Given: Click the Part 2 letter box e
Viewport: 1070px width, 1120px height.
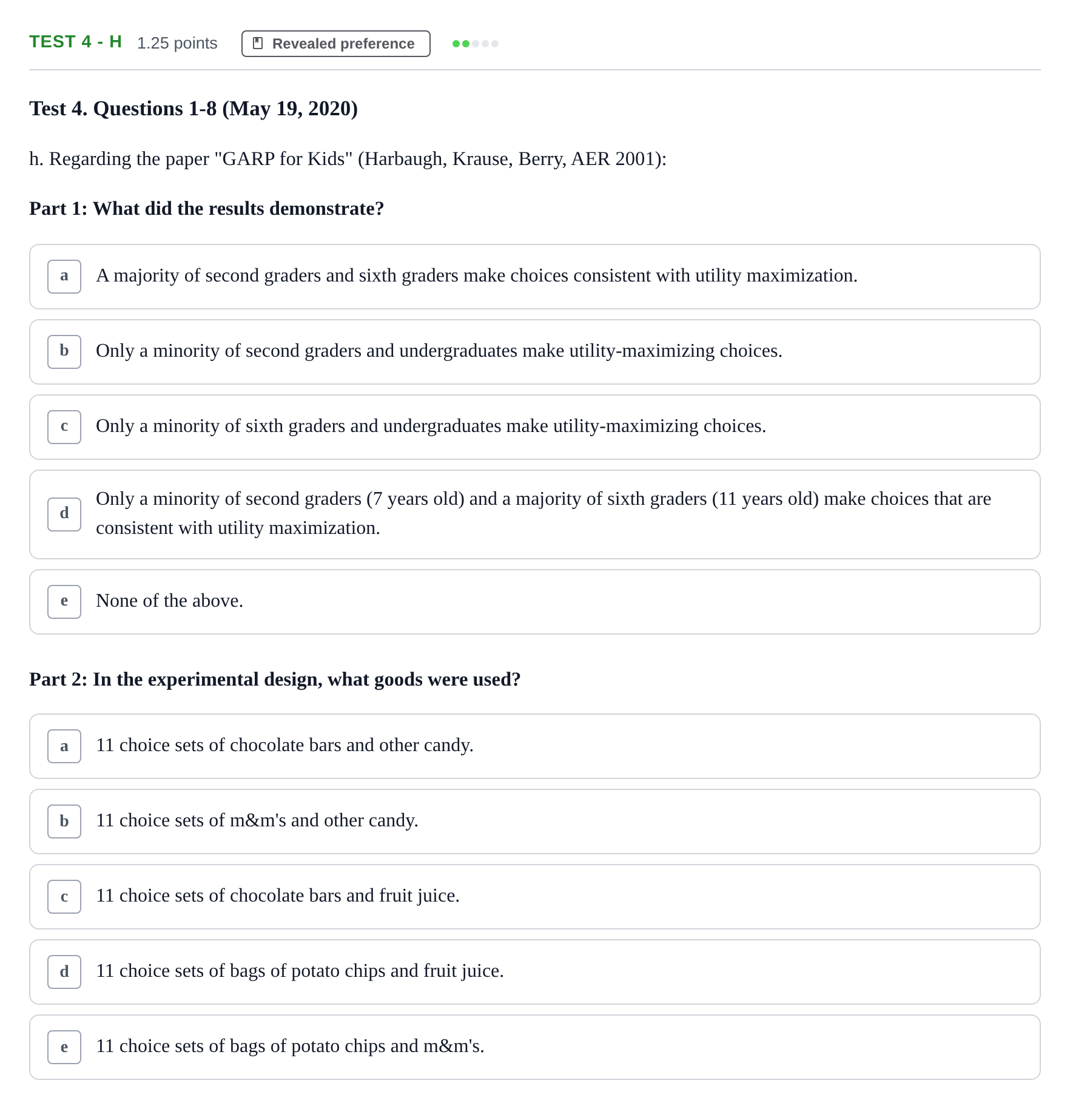Looking at the screenshot, I should [x=64, y=1047].
